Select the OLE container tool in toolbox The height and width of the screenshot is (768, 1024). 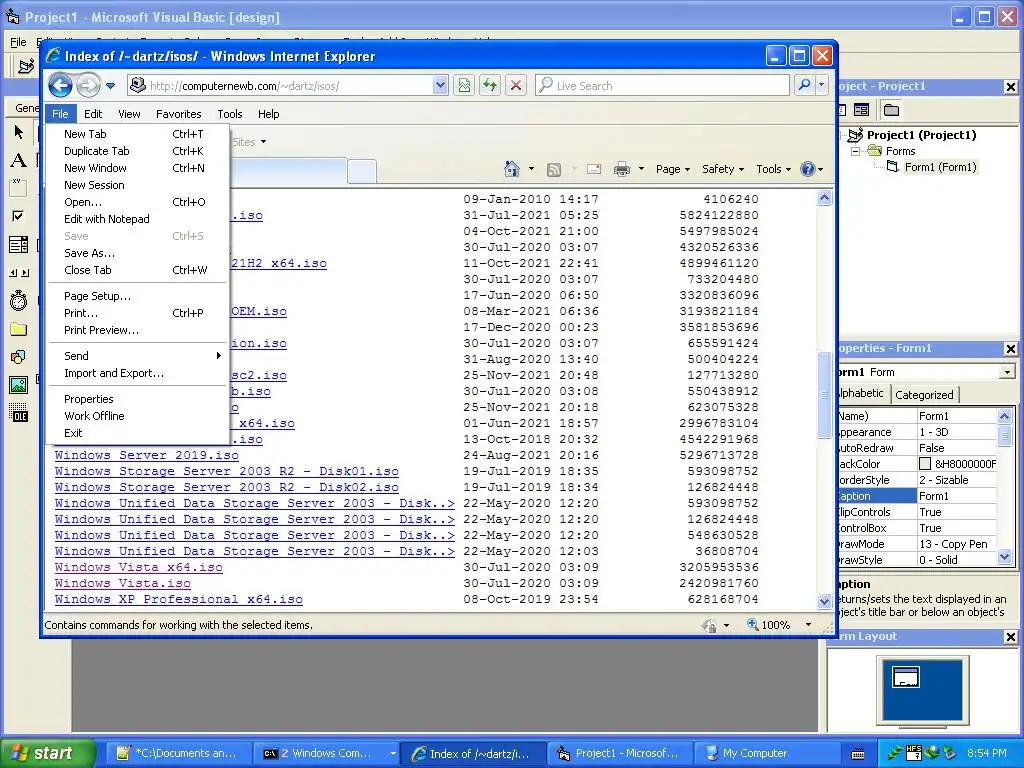coord(19,413)
